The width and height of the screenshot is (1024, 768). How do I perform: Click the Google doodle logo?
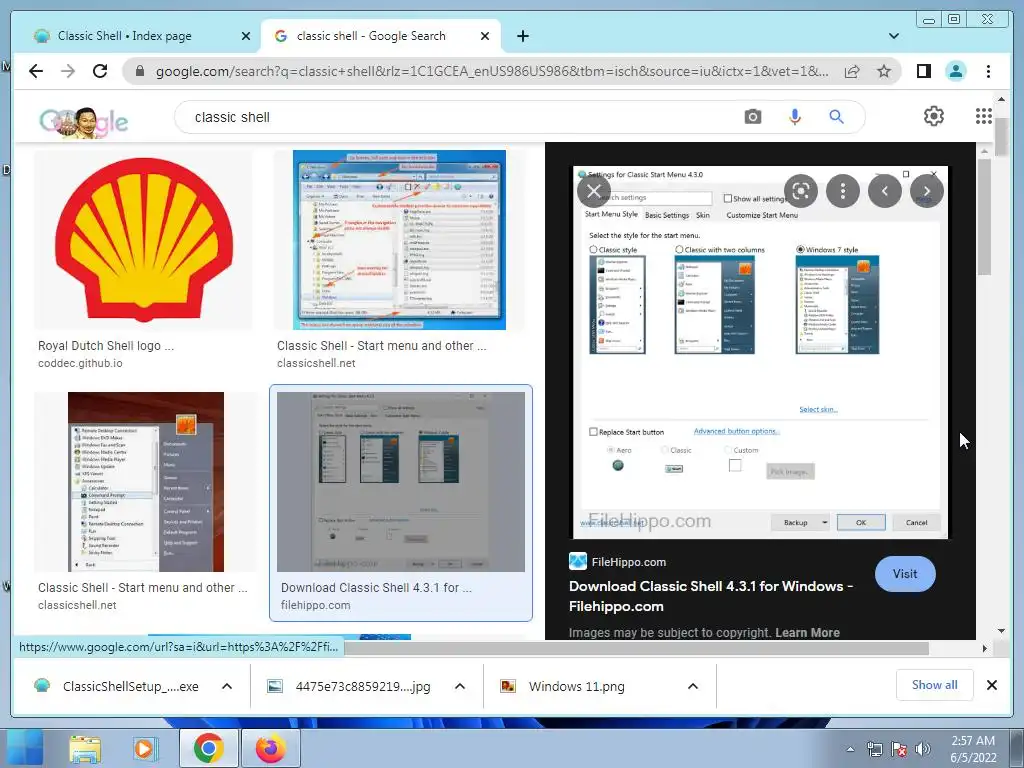pos(84,121)
